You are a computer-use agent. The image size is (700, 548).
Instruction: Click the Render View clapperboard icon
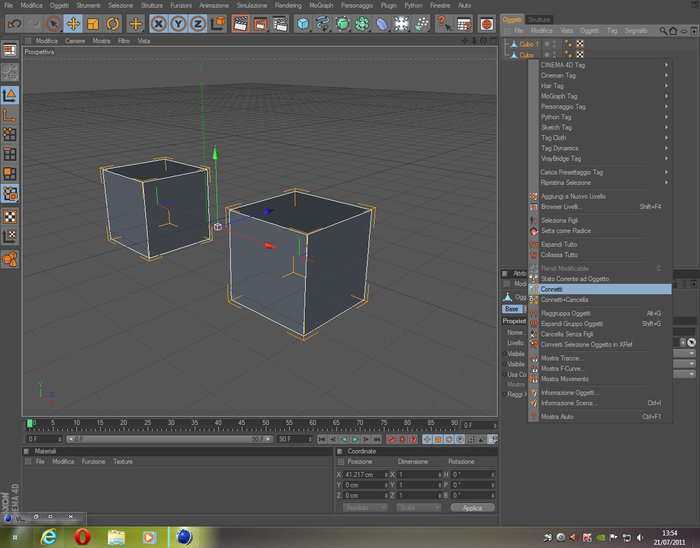(x=240, y=23)
